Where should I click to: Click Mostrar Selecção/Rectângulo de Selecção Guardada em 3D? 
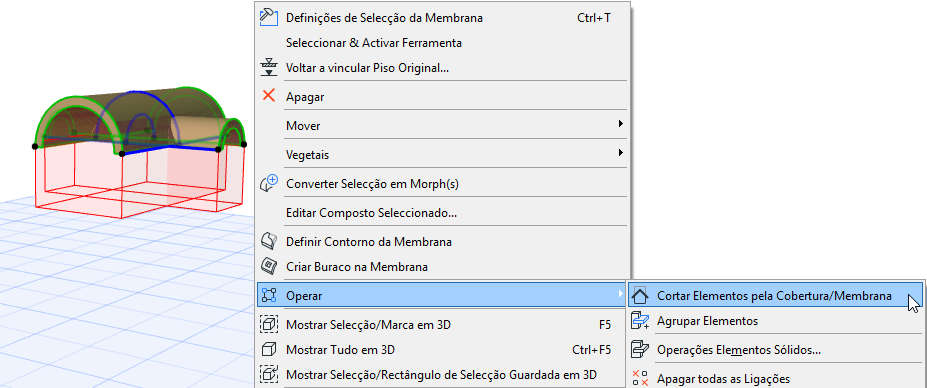(441, 374)
